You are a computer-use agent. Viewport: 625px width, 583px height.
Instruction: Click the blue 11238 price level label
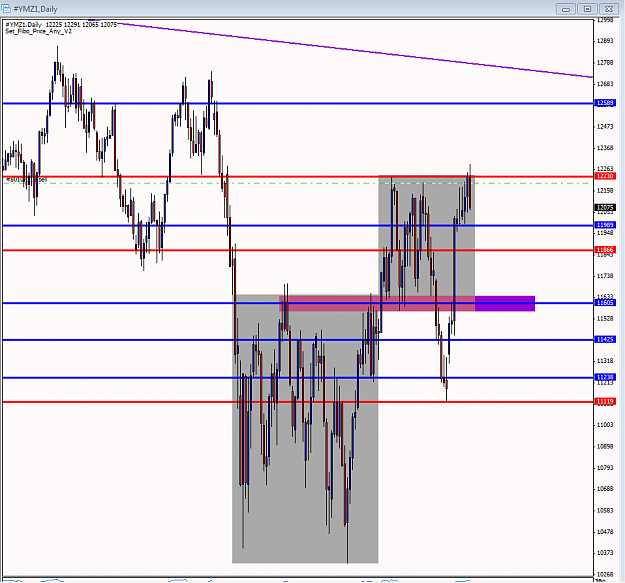coord(605,377)
